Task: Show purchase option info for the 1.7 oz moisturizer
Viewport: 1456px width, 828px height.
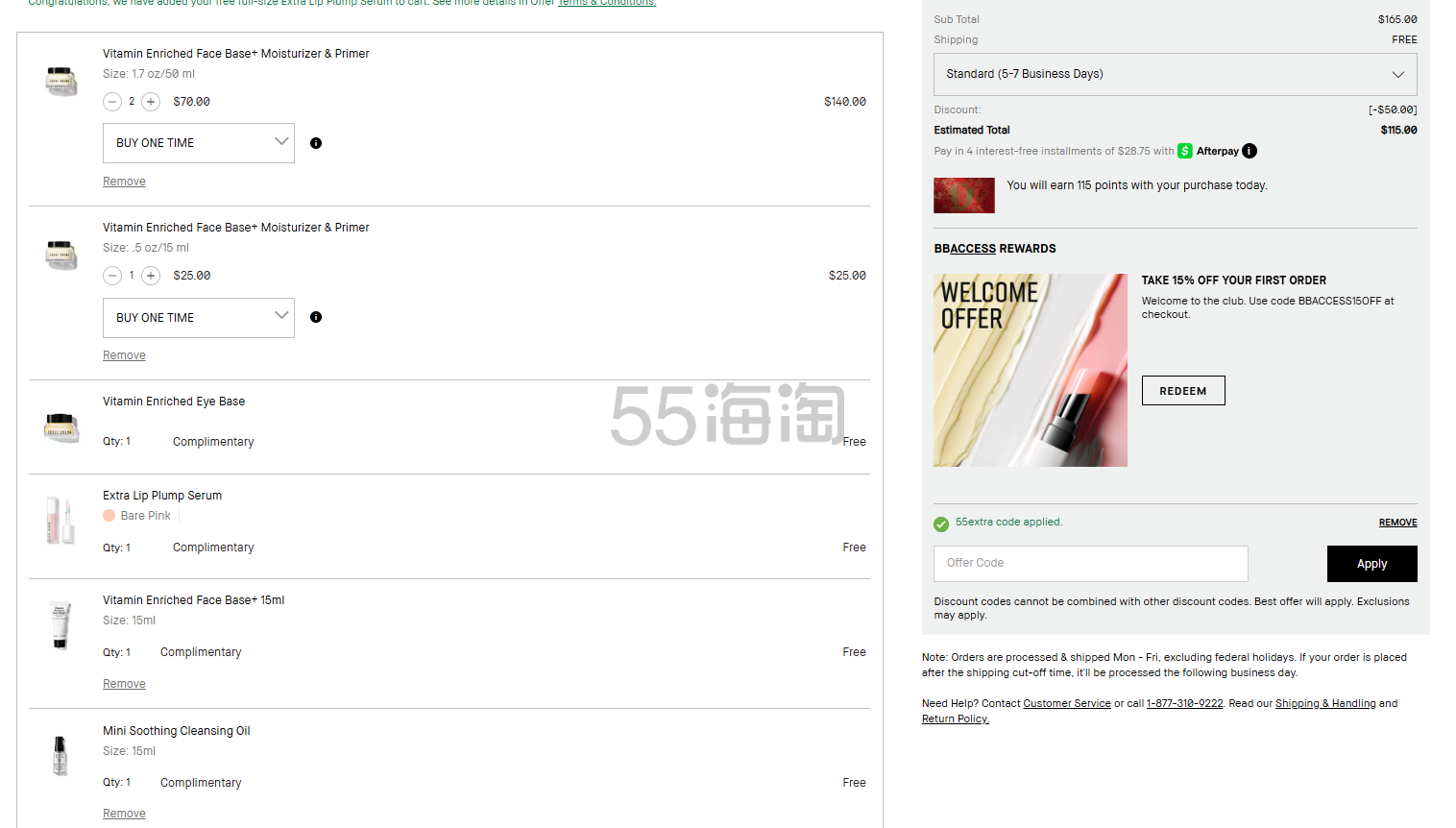Action: (316, 143)
